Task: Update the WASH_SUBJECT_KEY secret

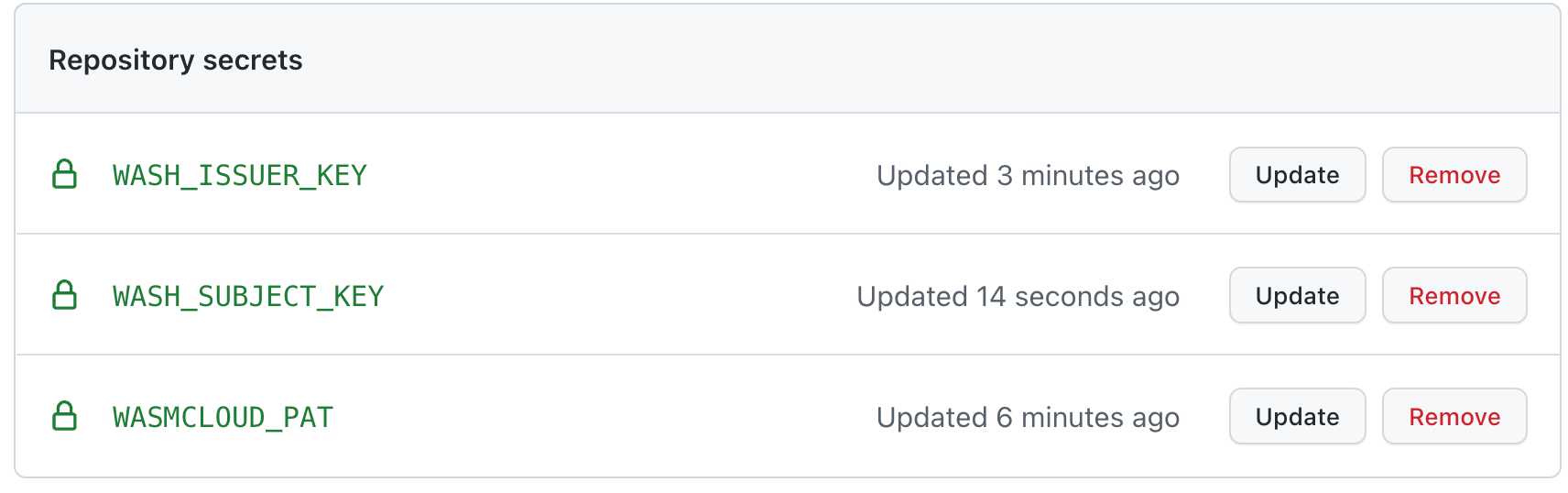Action: pyautogui.click(x=1297, y=296)
